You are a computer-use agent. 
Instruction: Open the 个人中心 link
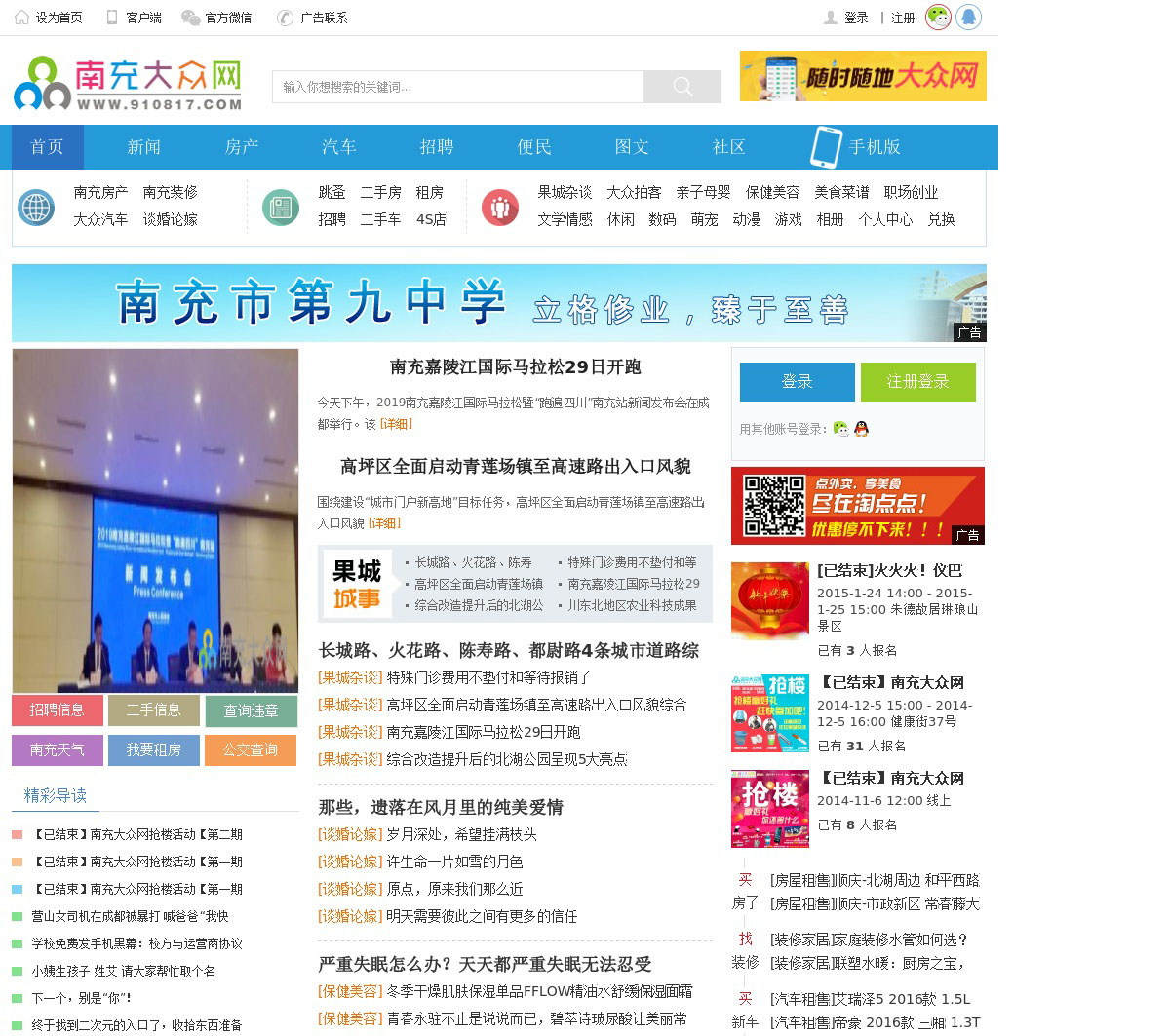885,219
